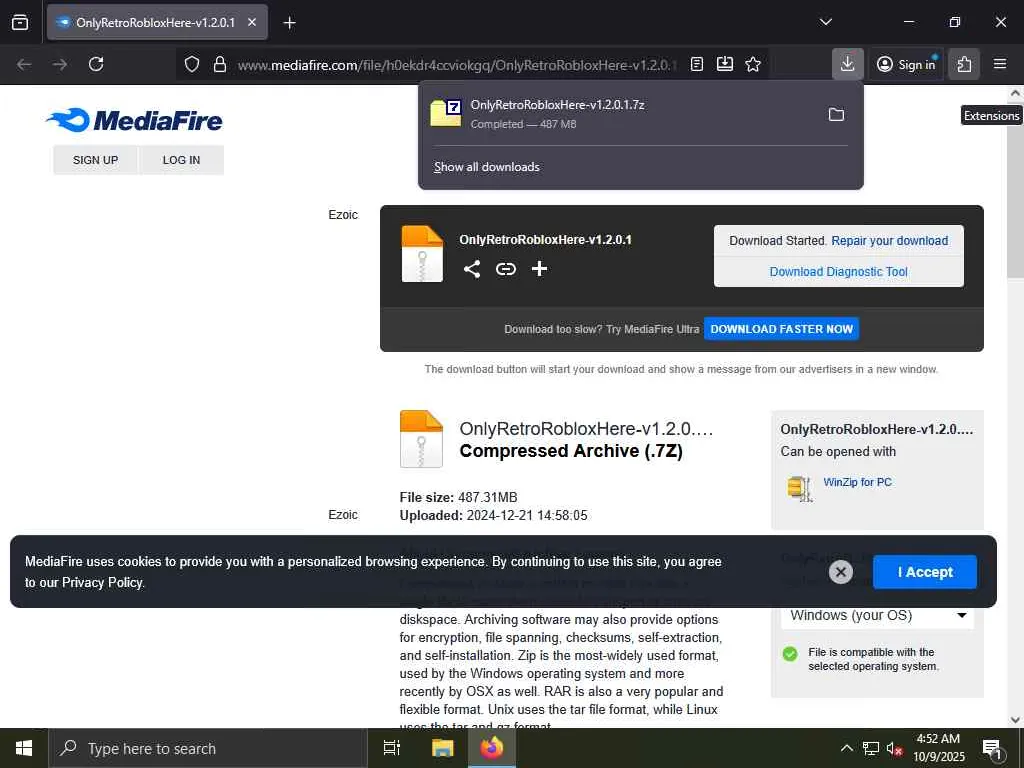Image resolution: width=1024 pixels, height=768 pixels.
Task: Click I Accept cookies button
Action: pos(925,572)
